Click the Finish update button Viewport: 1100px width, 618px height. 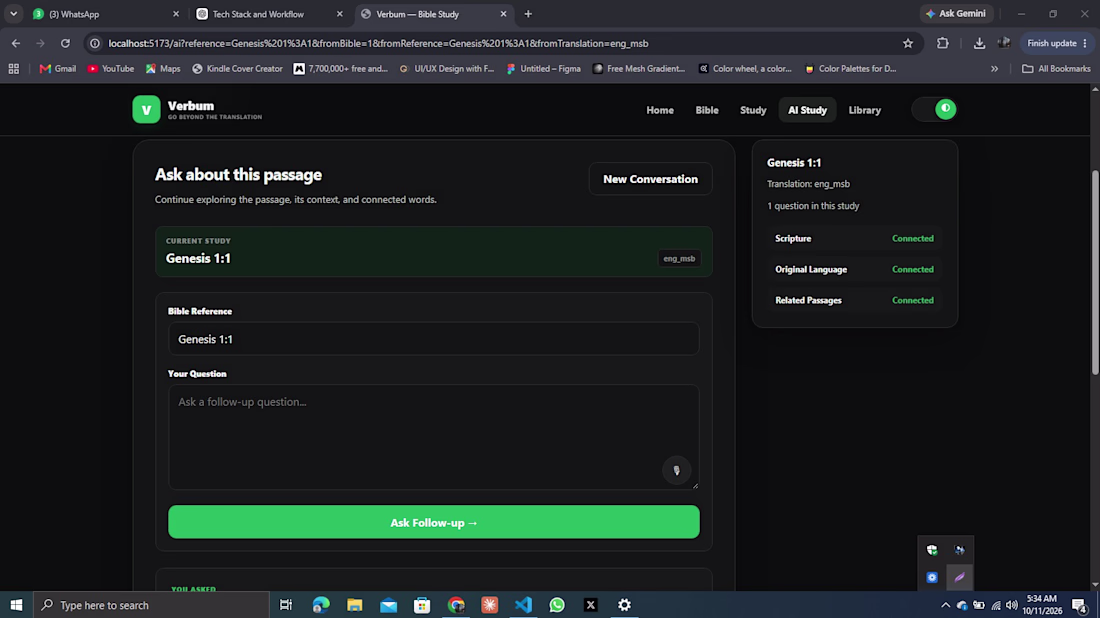click(x=1057, y=43)
